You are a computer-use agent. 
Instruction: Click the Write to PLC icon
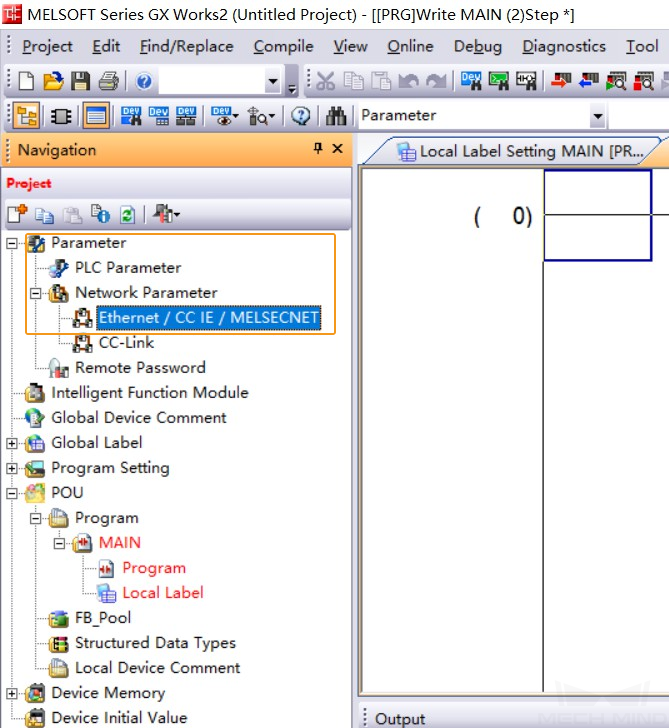coord(561,81)
